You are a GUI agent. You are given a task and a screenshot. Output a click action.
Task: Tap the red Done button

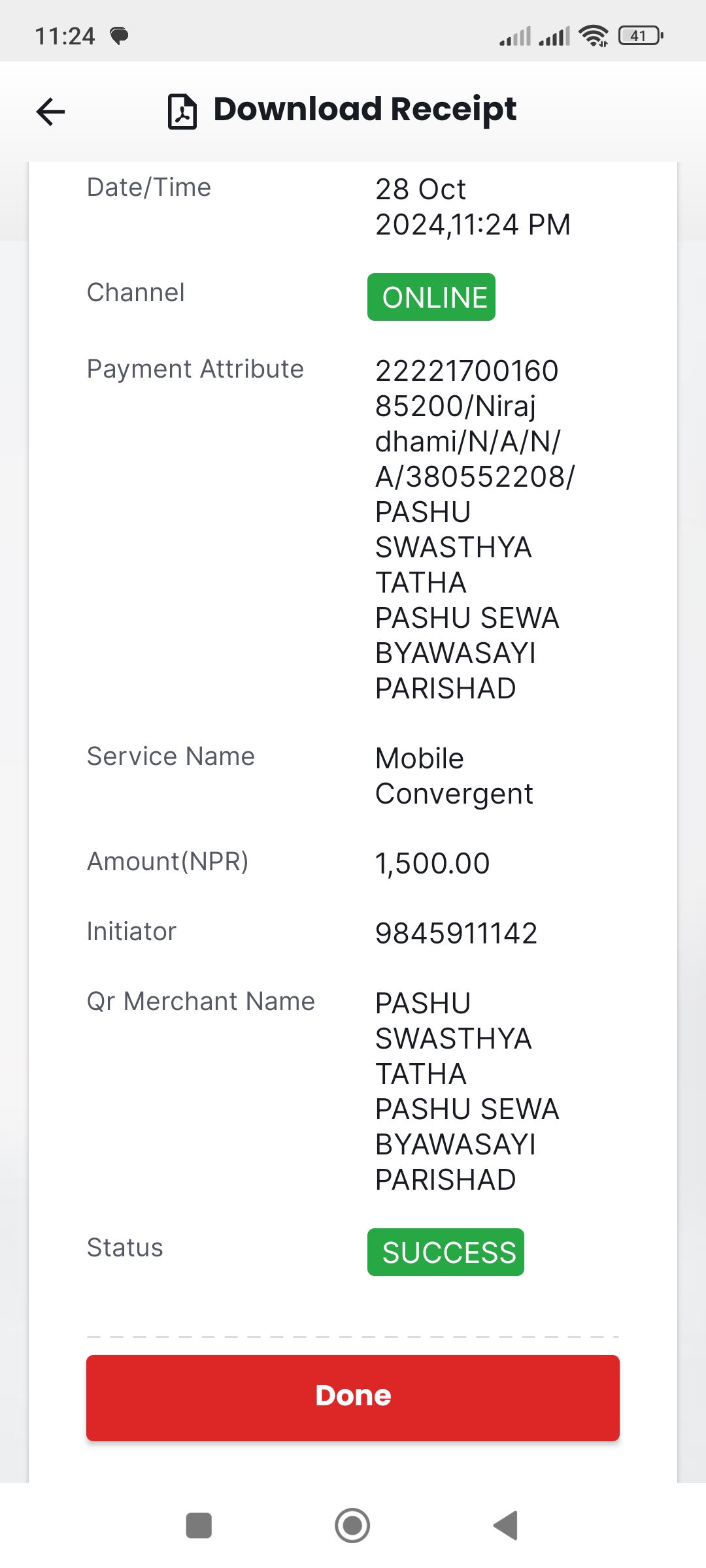point(353,1397)
